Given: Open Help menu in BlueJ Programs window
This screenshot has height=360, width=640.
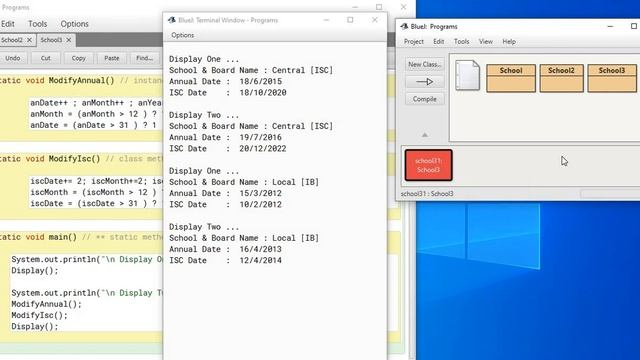Looking at the screenshot, I should pos(509,42).
